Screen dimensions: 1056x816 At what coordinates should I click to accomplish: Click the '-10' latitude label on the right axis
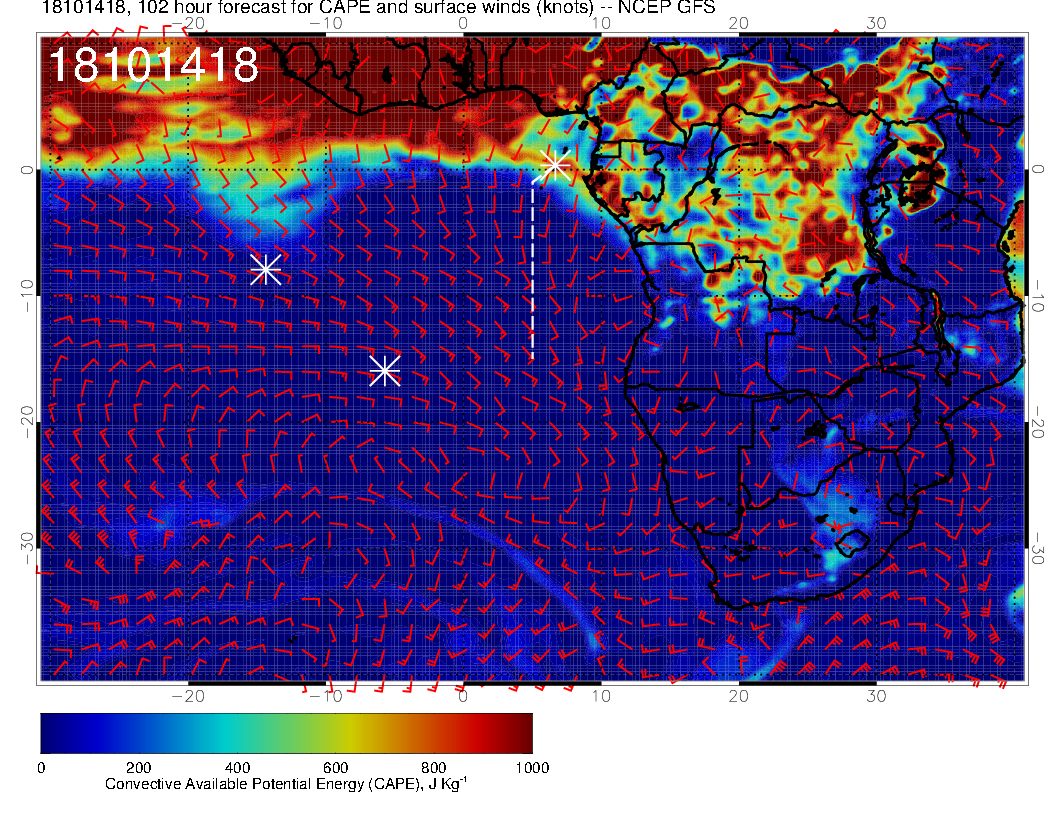tap(1038, 296)
